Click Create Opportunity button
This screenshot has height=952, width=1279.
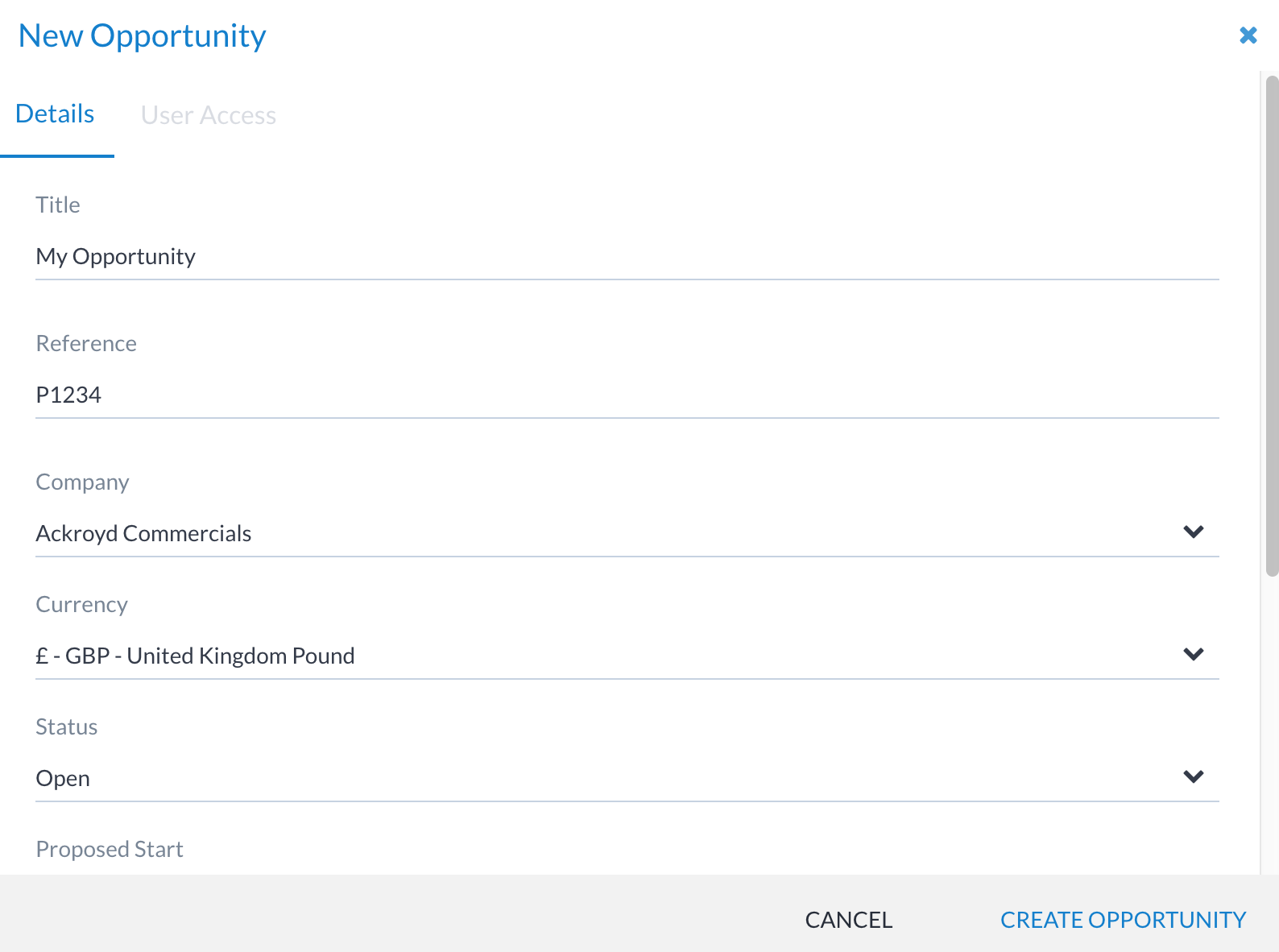point(1123,920)
